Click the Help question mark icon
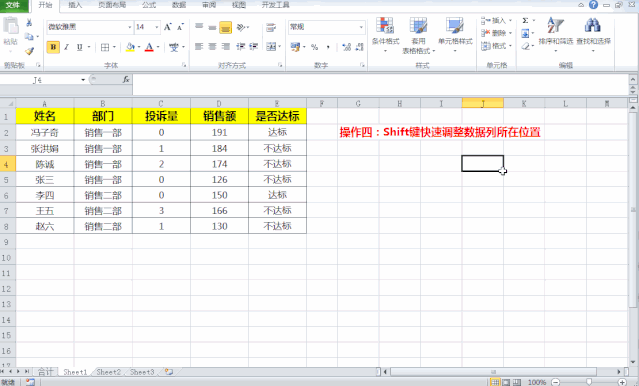This screenshot has width=639, height=386. (593, 5)
